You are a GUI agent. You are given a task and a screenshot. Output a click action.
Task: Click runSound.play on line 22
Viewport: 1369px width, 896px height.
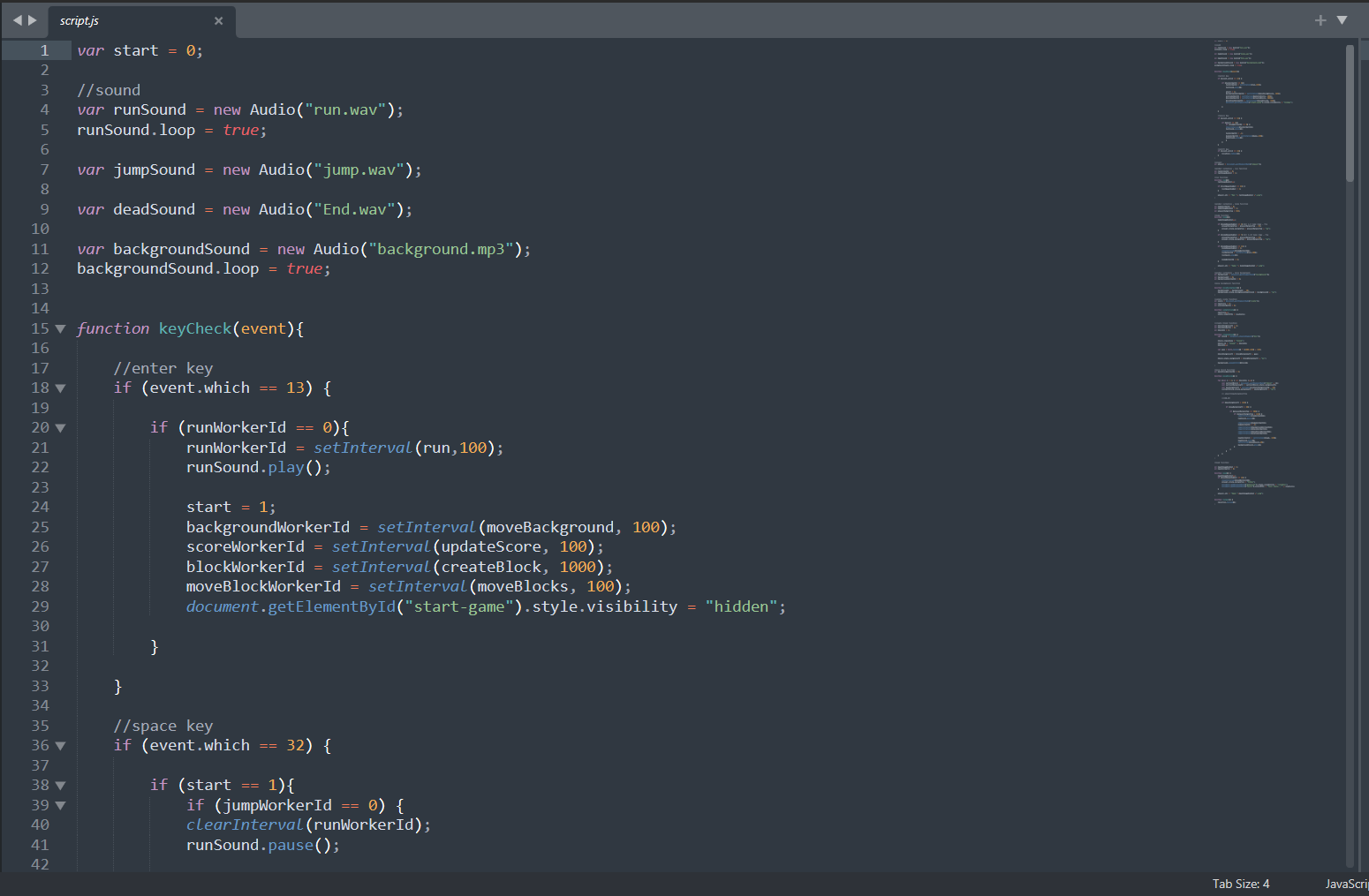click(x=246, y=467)
